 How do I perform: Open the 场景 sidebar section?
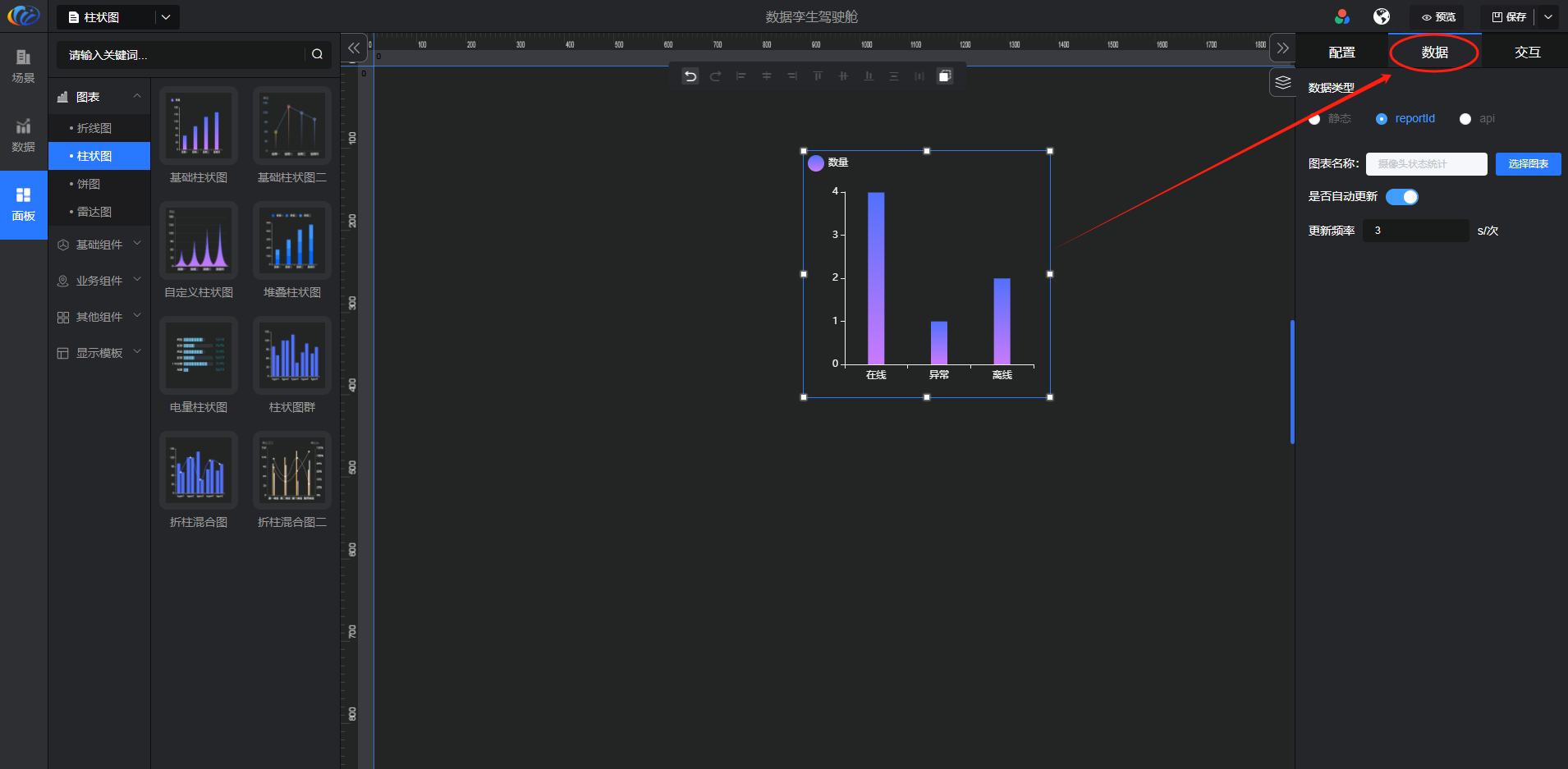23,66
